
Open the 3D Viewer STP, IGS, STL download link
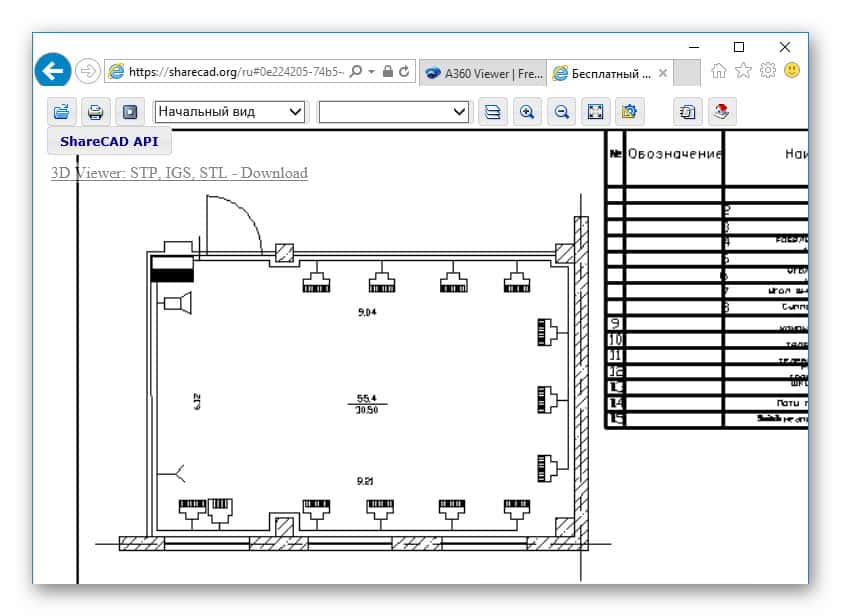pos(179,173)
